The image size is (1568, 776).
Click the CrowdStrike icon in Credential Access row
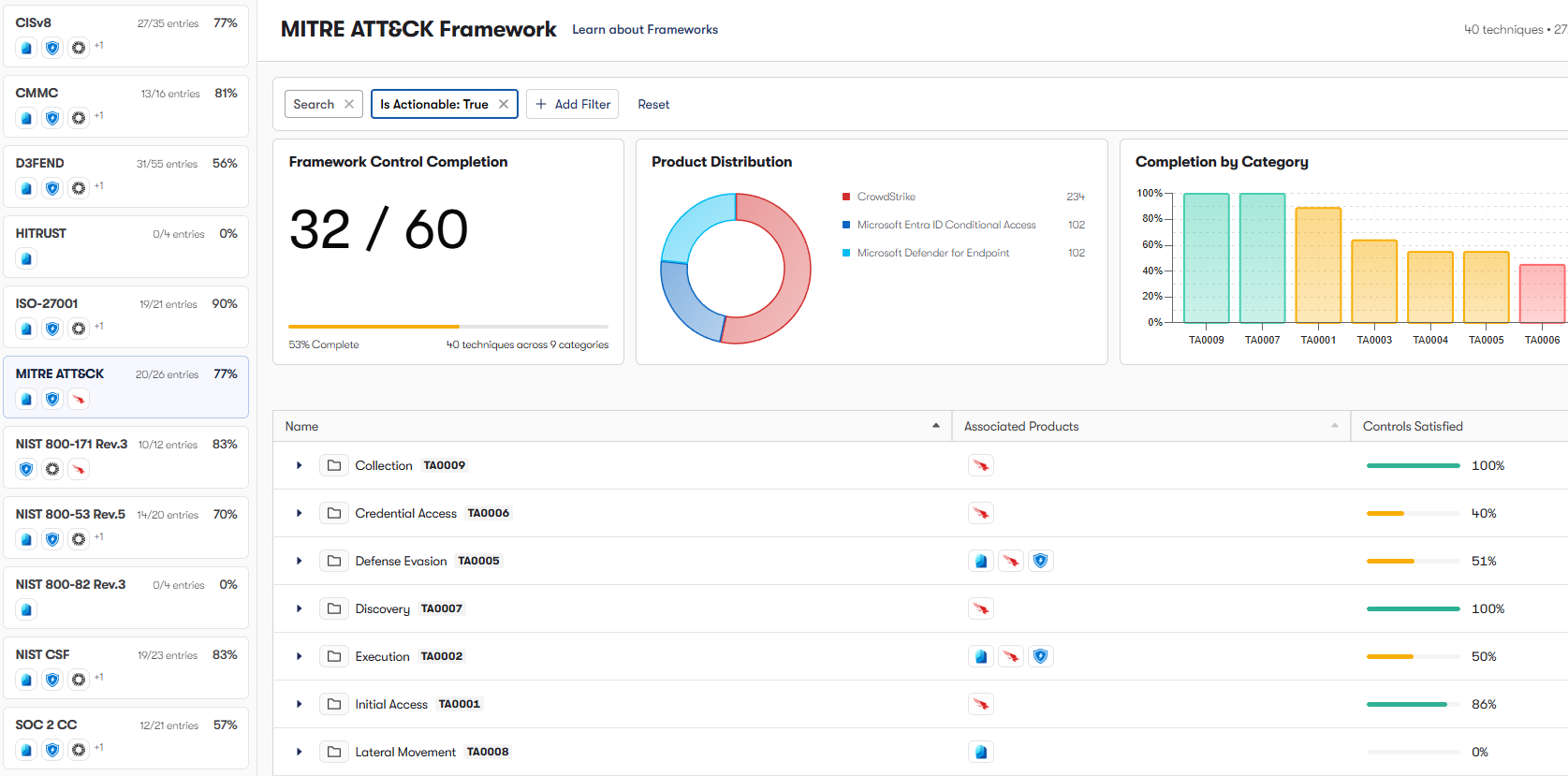(981, 513)
